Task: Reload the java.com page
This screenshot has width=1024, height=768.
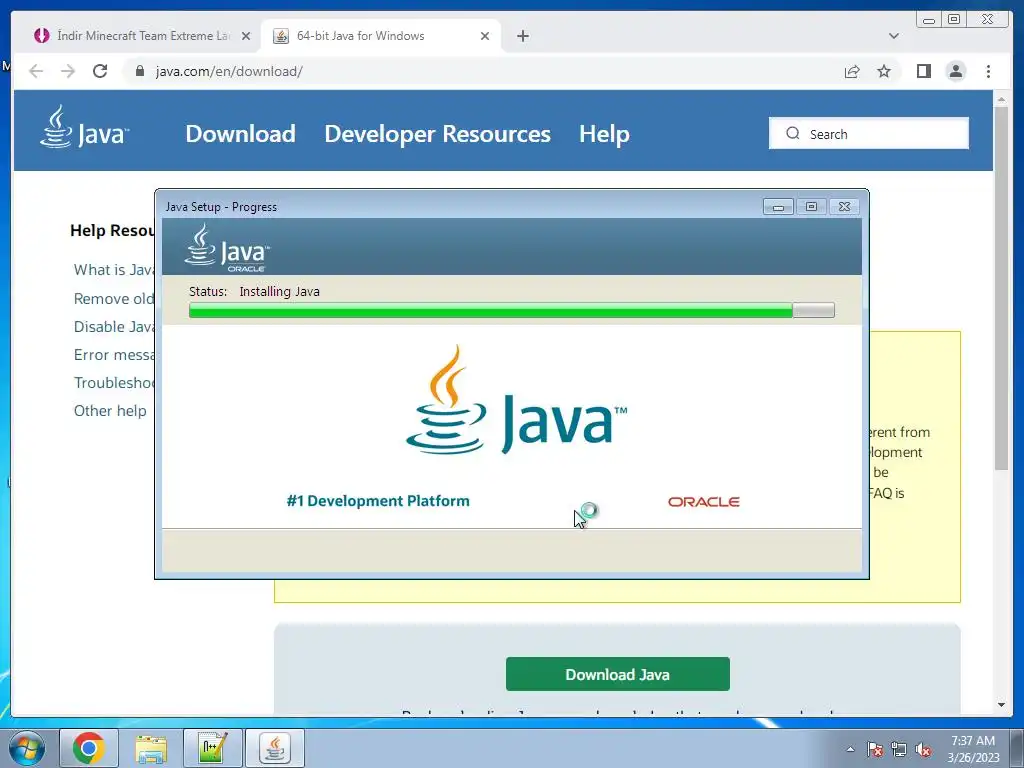Action: point(100,71)
